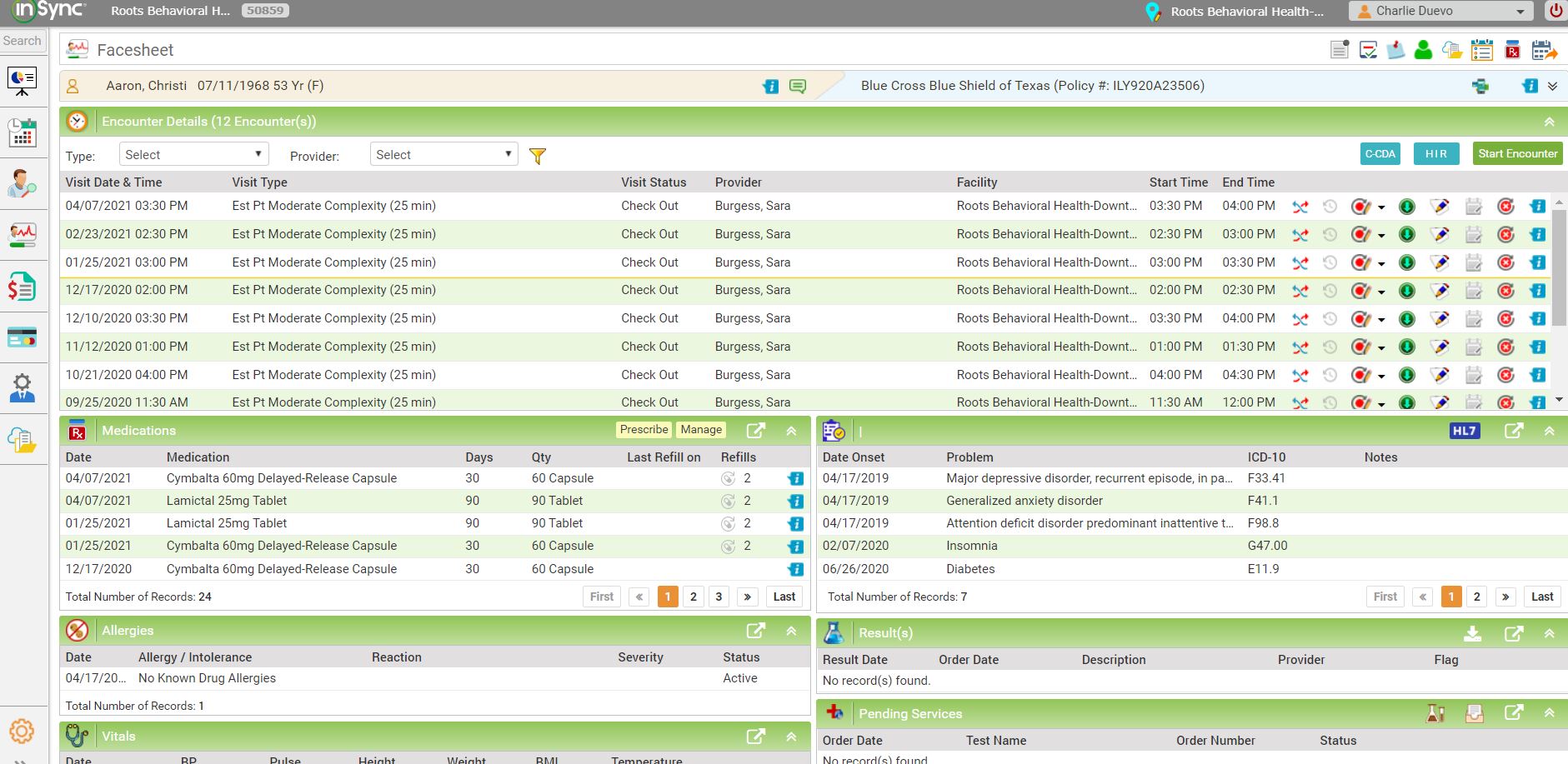Expand the insurance details double chevron
Screen dimensions: 1568x764
coord(1553,87)
